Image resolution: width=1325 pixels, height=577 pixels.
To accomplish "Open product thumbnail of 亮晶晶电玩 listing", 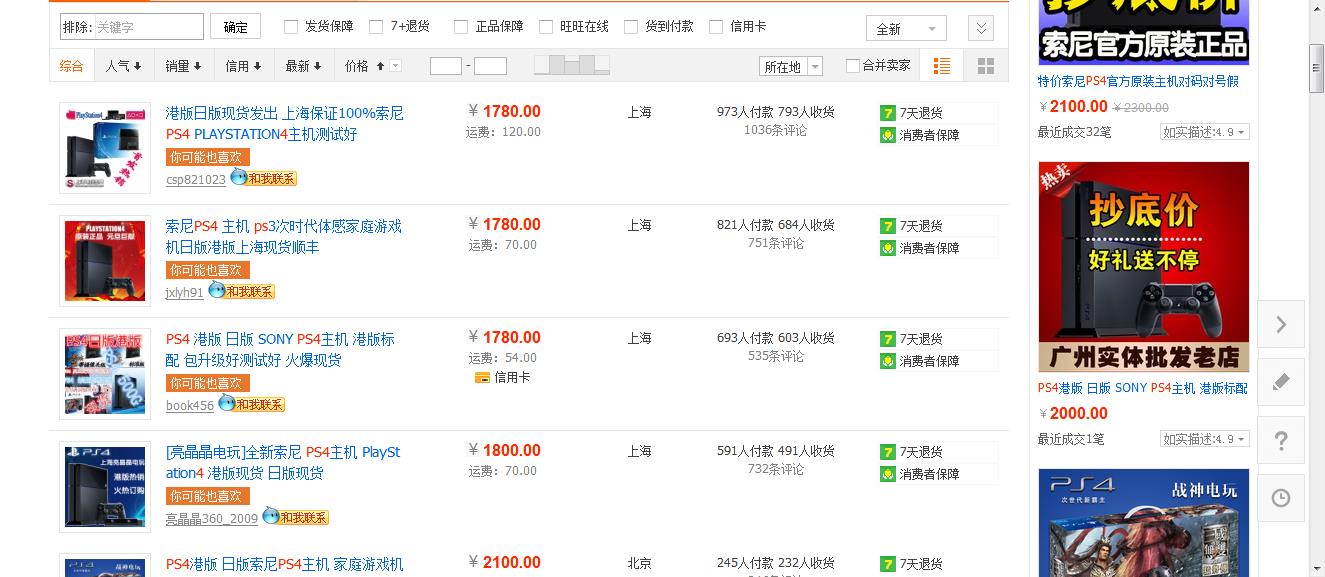I will point(105,487).
